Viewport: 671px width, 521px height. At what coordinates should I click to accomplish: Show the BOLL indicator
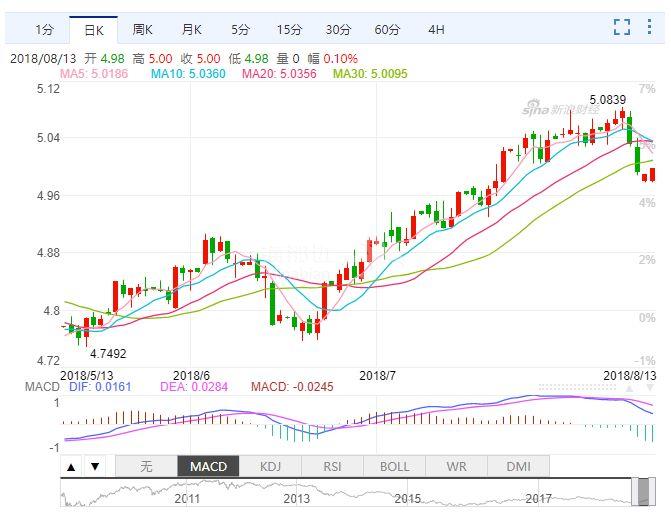[394, 466]
